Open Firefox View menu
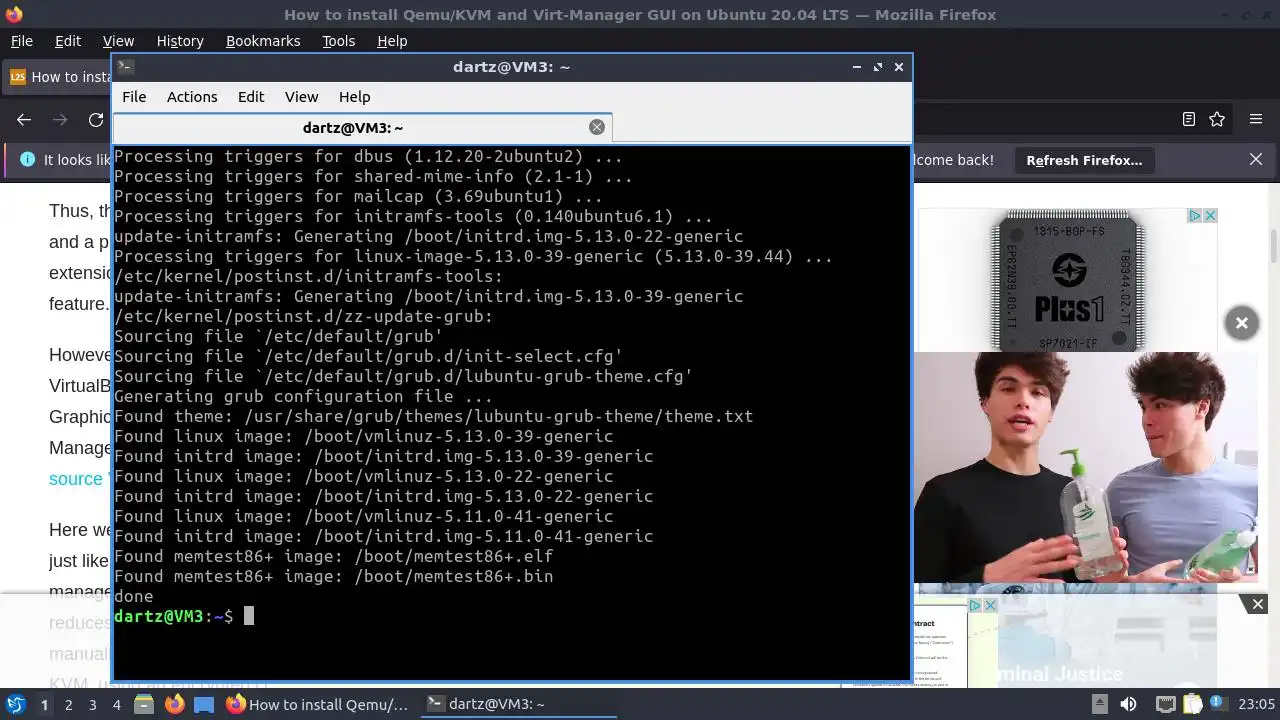1280x720 pixels. [118, 41]
